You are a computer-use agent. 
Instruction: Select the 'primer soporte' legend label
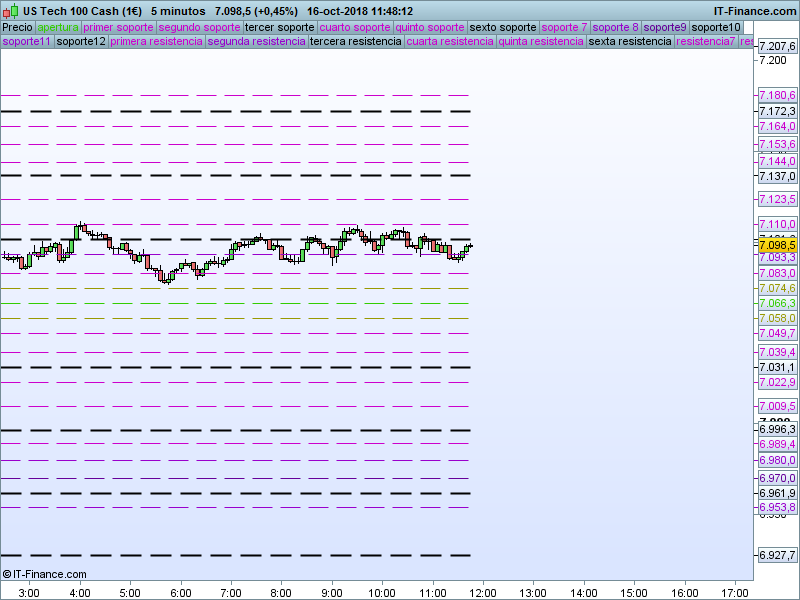click(x=118, y=28)
